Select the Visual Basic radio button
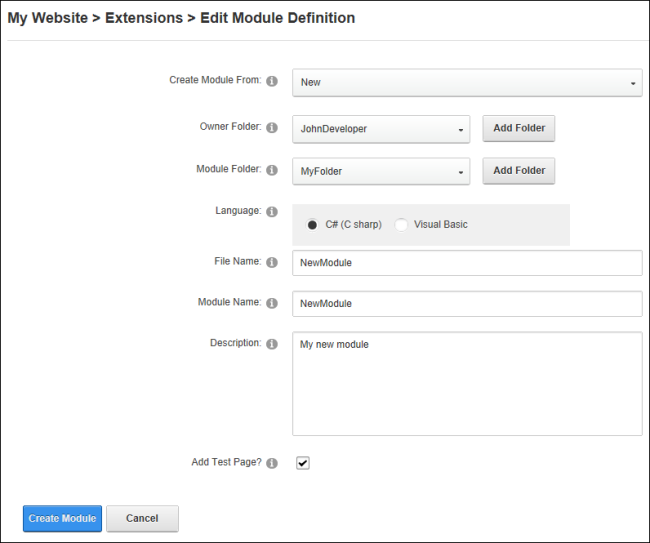This screenshot has height=543, width=650. (x=401, y=225)
